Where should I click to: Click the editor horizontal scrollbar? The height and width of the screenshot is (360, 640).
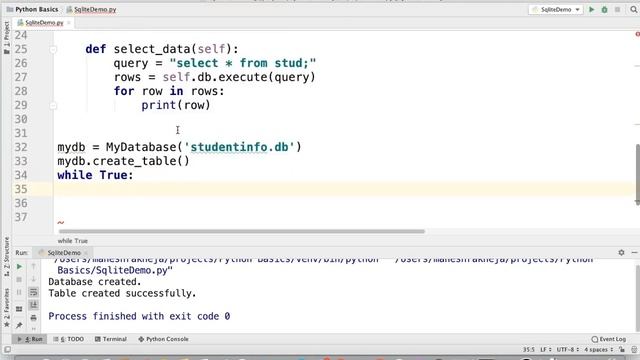pos(242,231)
